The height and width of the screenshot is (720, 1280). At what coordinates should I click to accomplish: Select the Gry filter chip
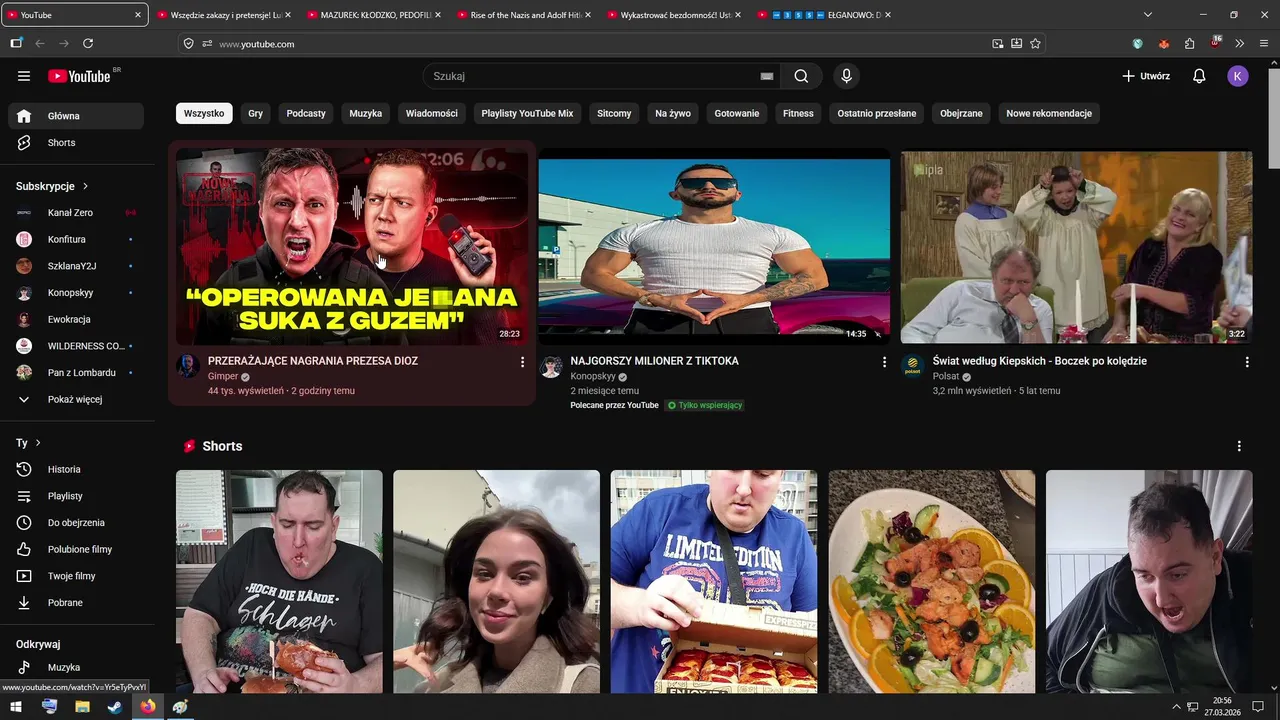coord(256,113)
